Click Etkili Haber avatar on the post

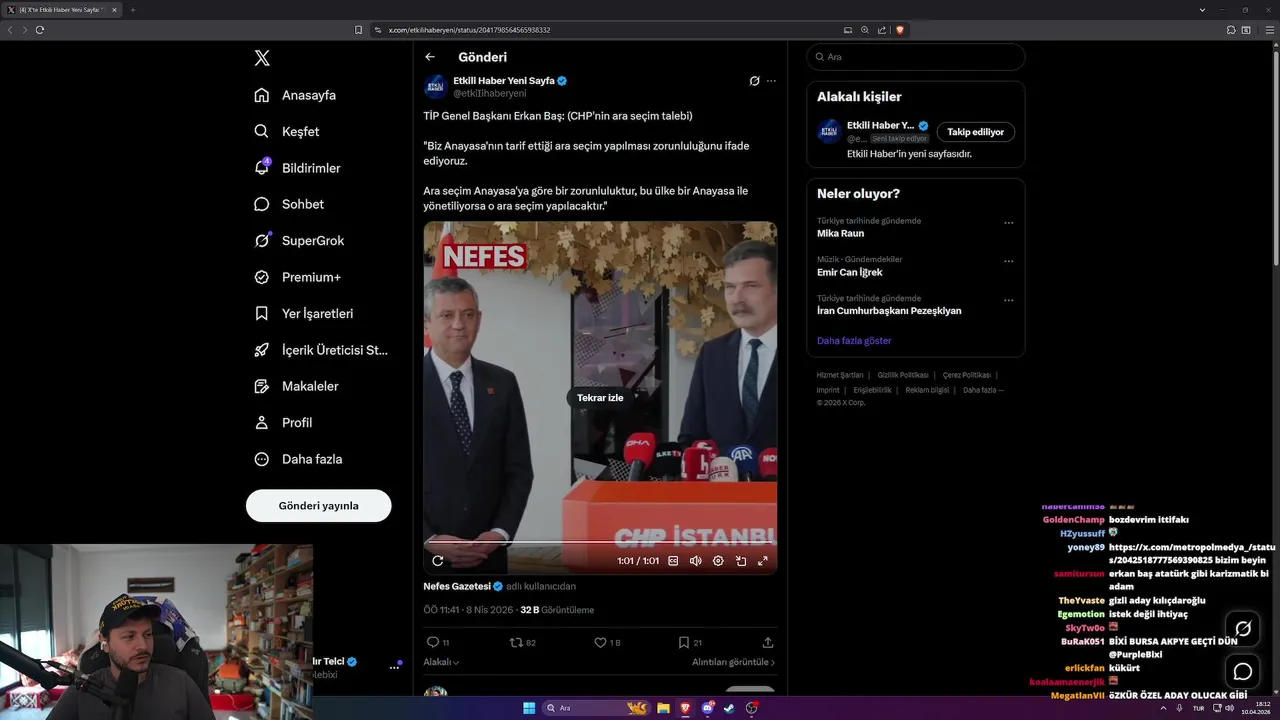point(435,86)
